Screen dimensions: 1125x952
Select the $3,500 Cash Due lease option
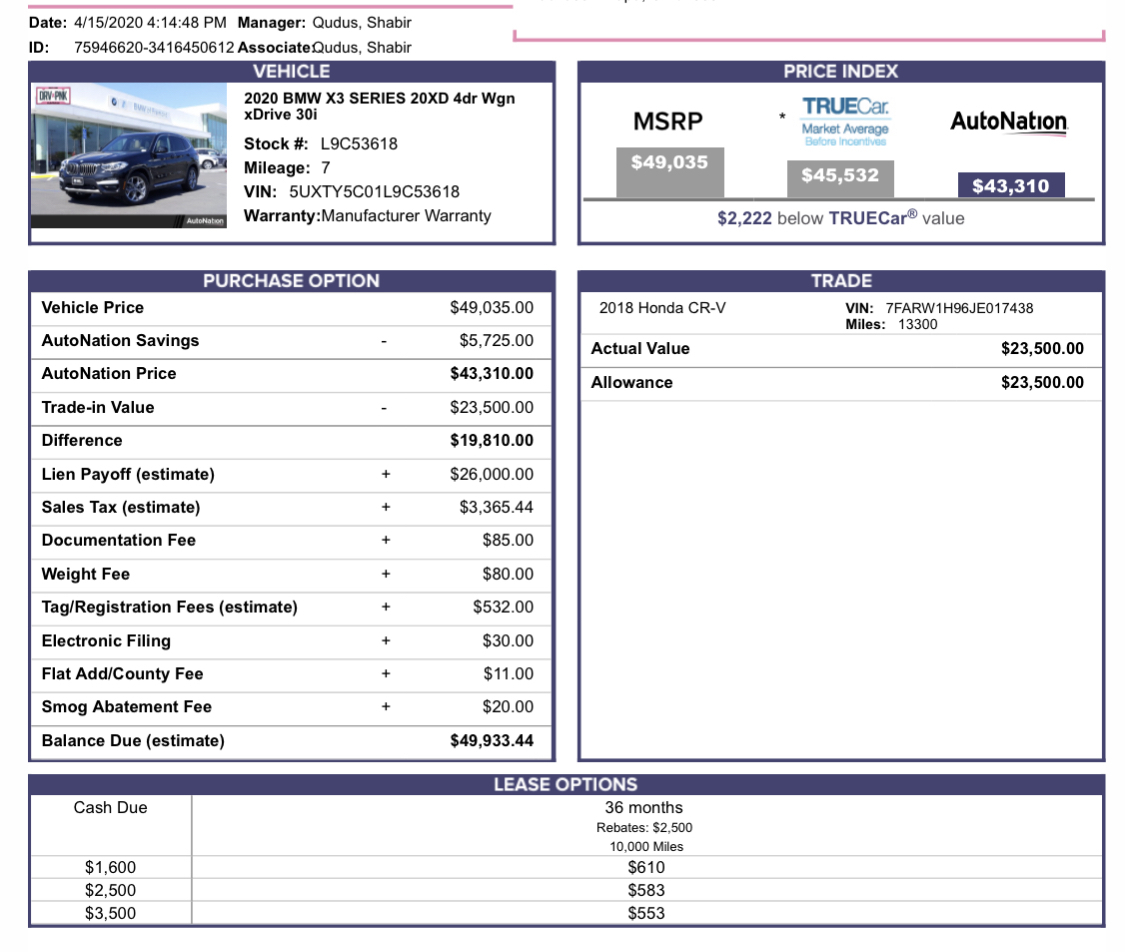click(110, 913)
